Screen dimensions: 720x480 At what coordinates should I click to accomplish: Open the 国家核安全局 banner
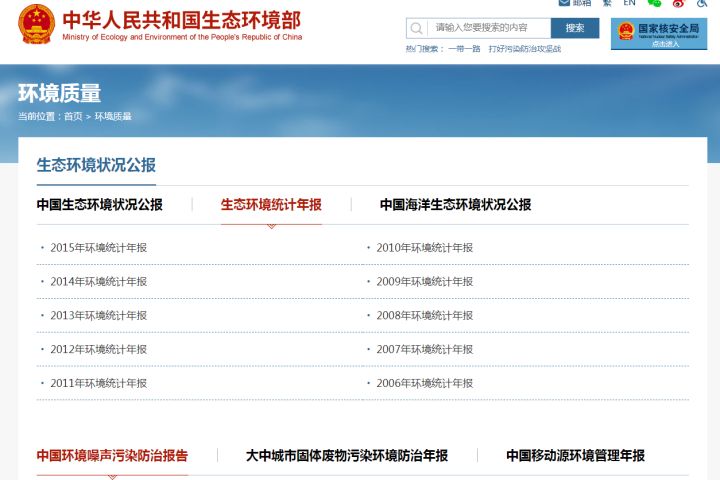click(x=659, y=34)
